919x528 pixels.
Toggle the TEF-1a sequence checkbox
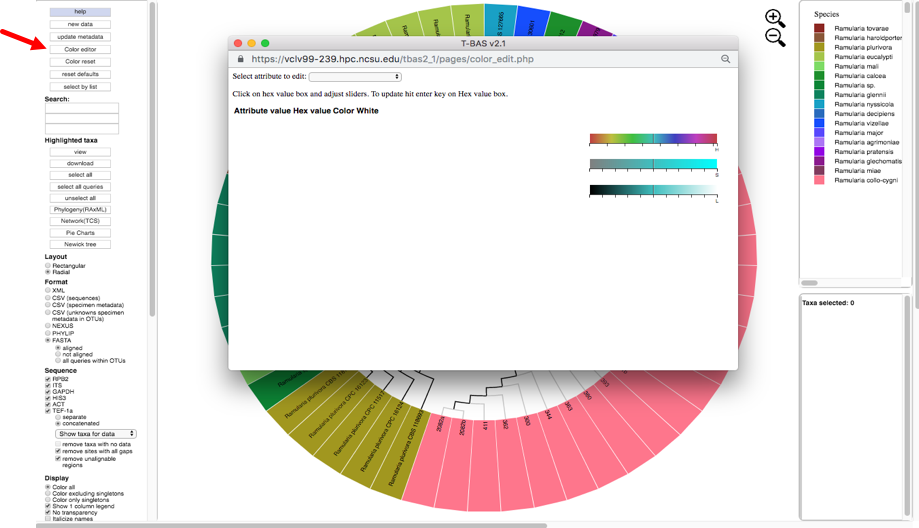48,411
